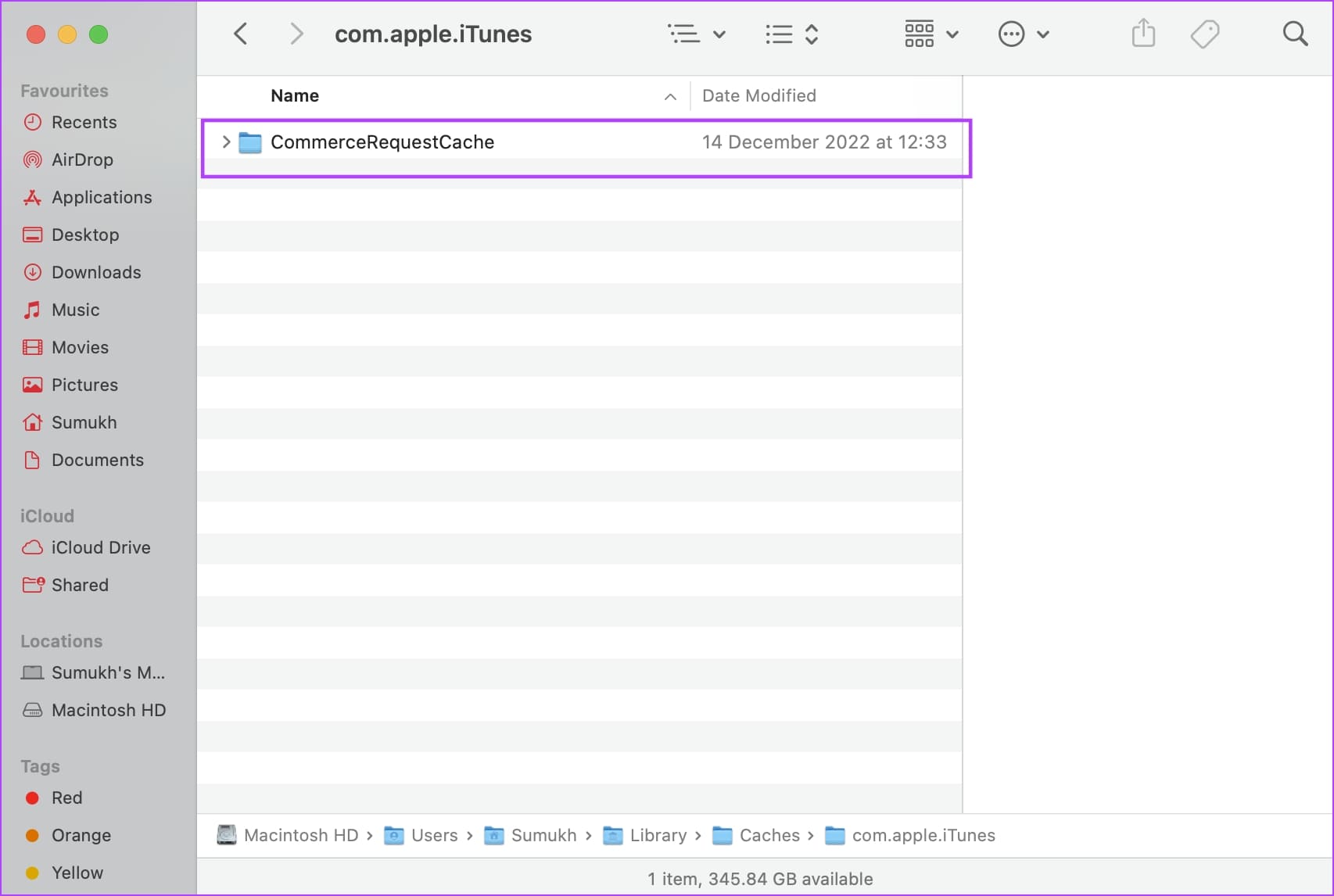Open Documents in the sidebar

[98, 460]
